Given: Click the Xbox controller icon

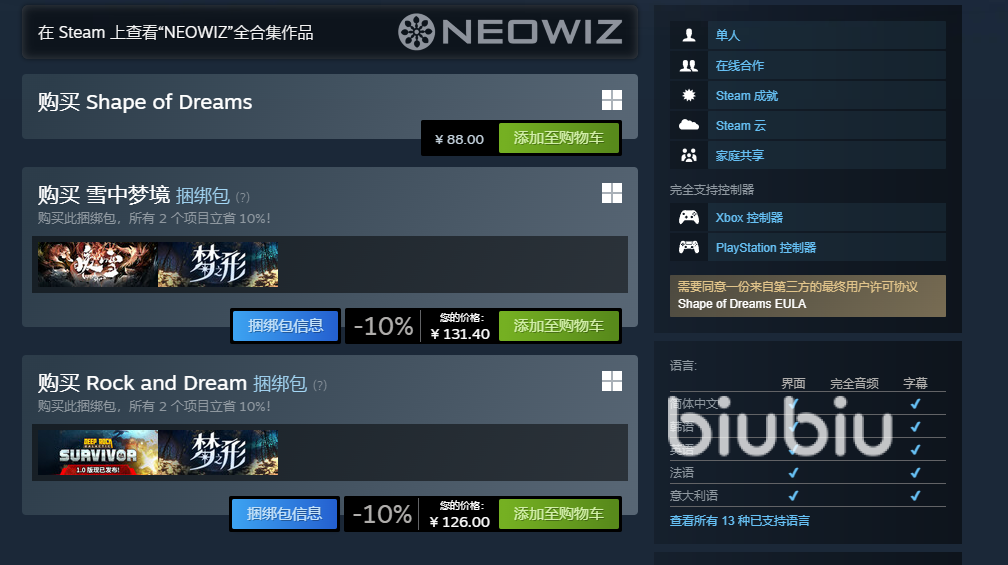Looking at the screenshot, I should (688, 217).
